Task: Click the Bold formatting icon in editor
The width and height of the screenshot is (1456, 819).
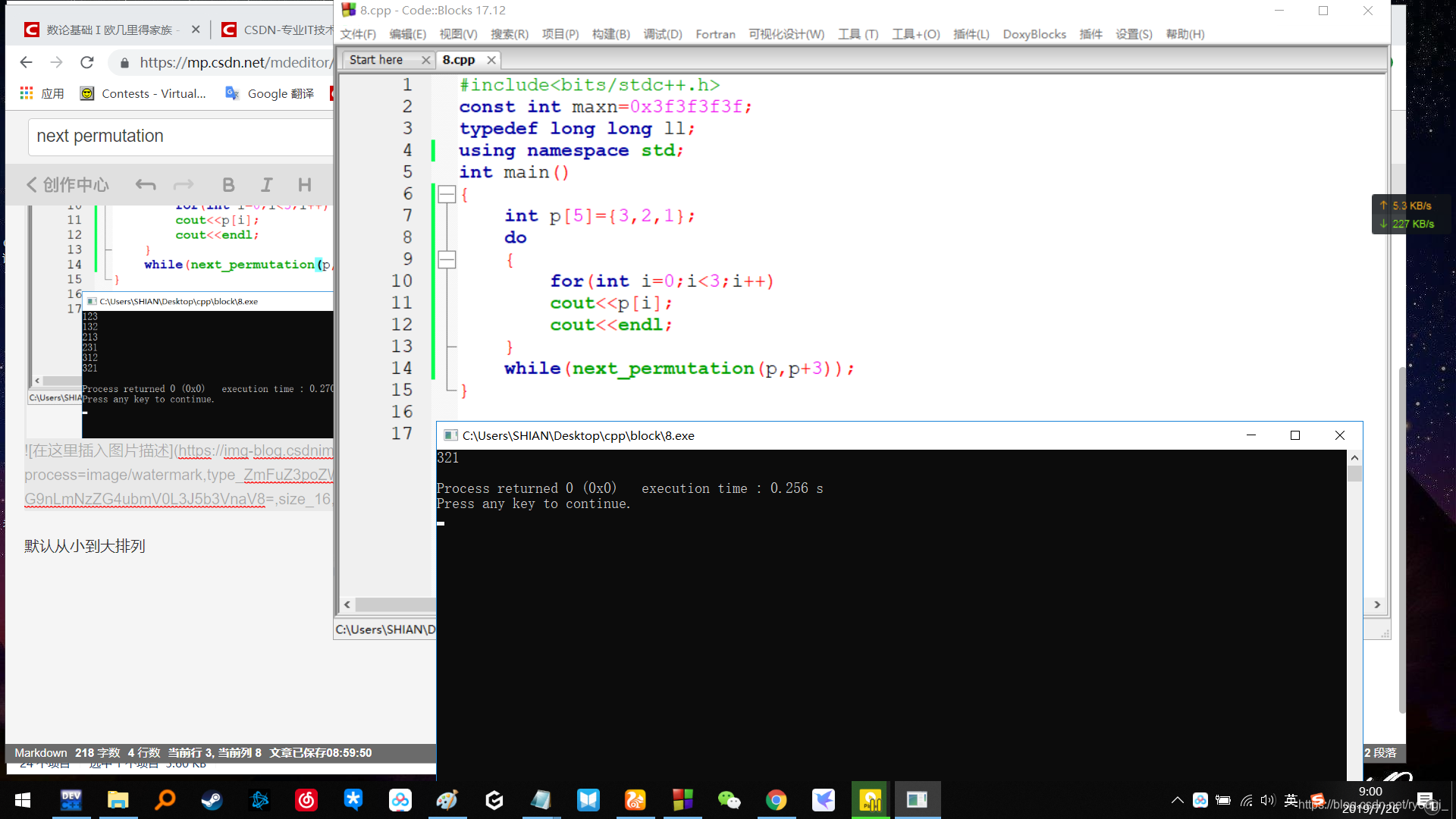Action: point(228,185)
